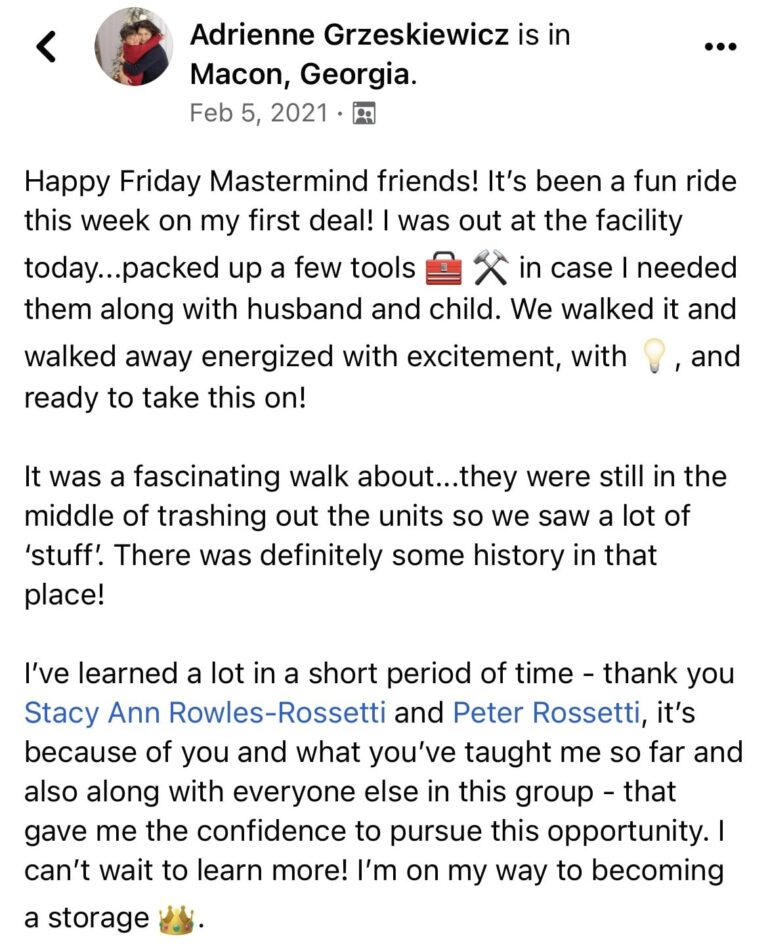Open the three-dot post options menu
This screenshot has height=951, width=768.
720,46
